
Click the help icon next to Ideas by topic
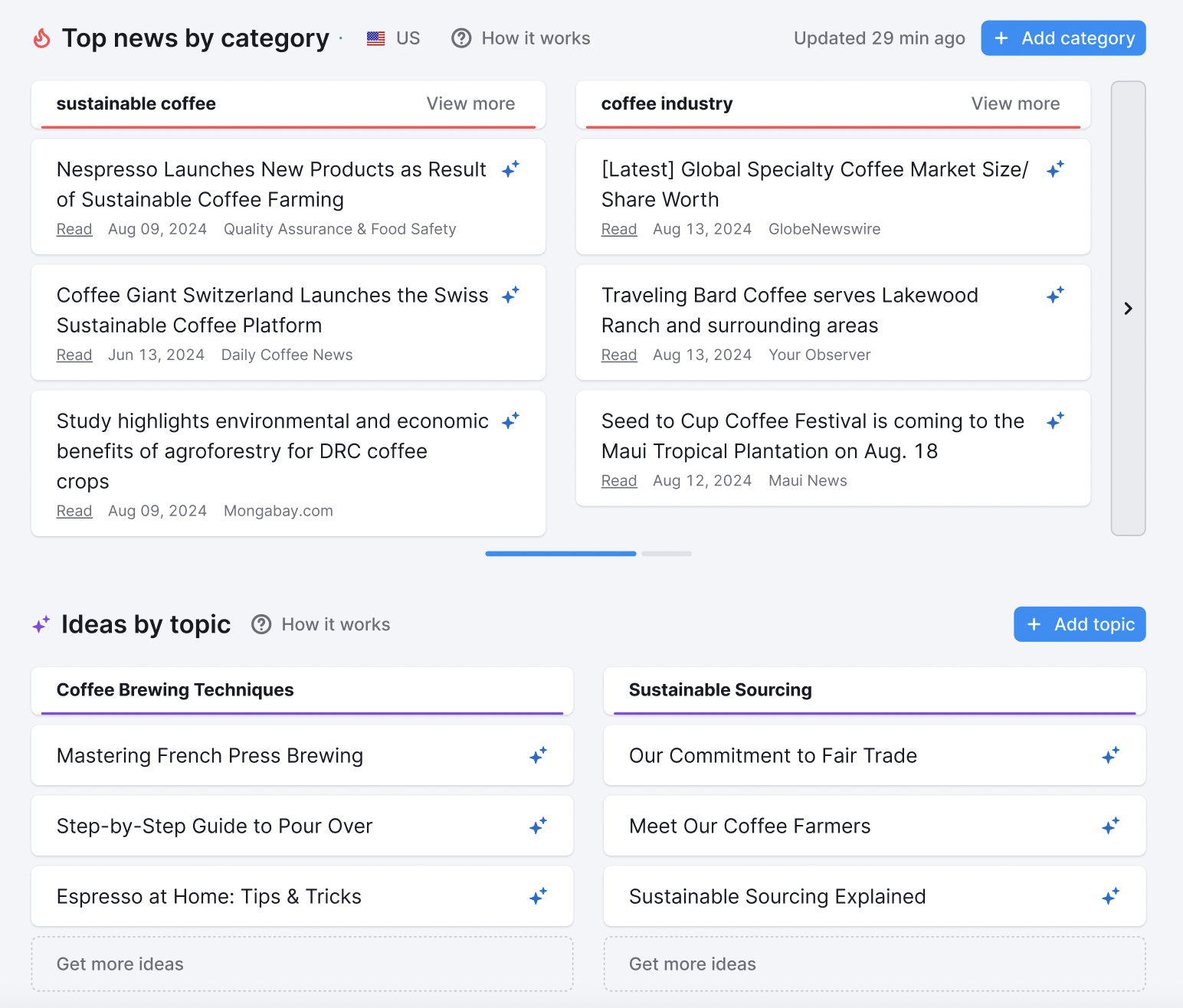pos(261,624)
